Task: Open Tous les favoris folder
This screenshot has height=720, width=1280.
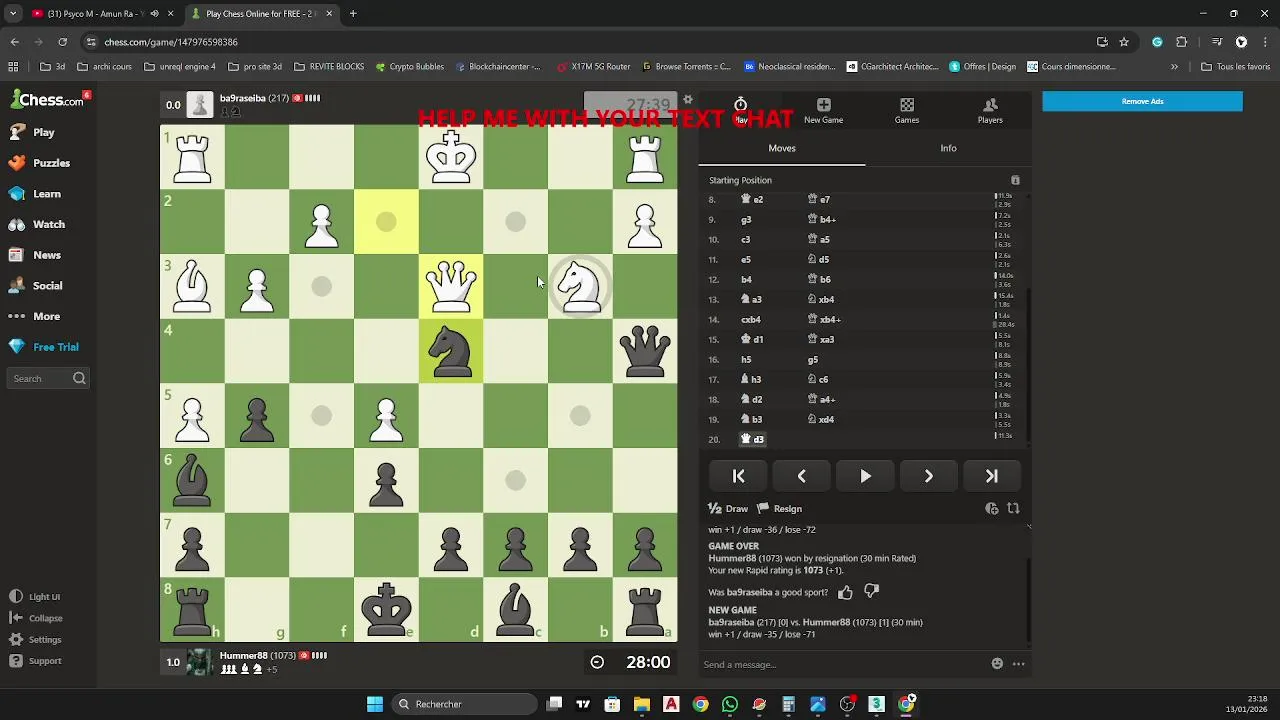Action: [x=1236, y=67]
